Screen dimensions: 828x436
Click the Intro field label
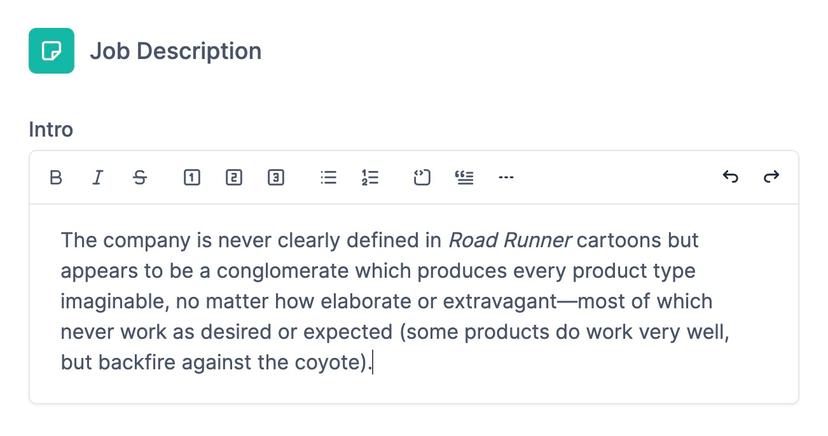coord(51,129)
